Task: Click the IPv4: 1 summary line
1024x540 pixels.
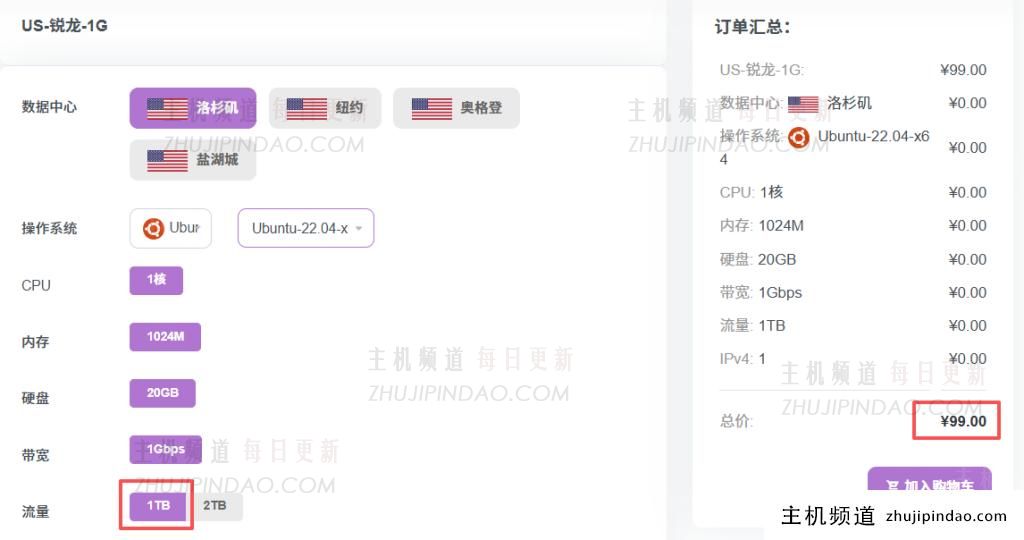Action: (743, 358)
